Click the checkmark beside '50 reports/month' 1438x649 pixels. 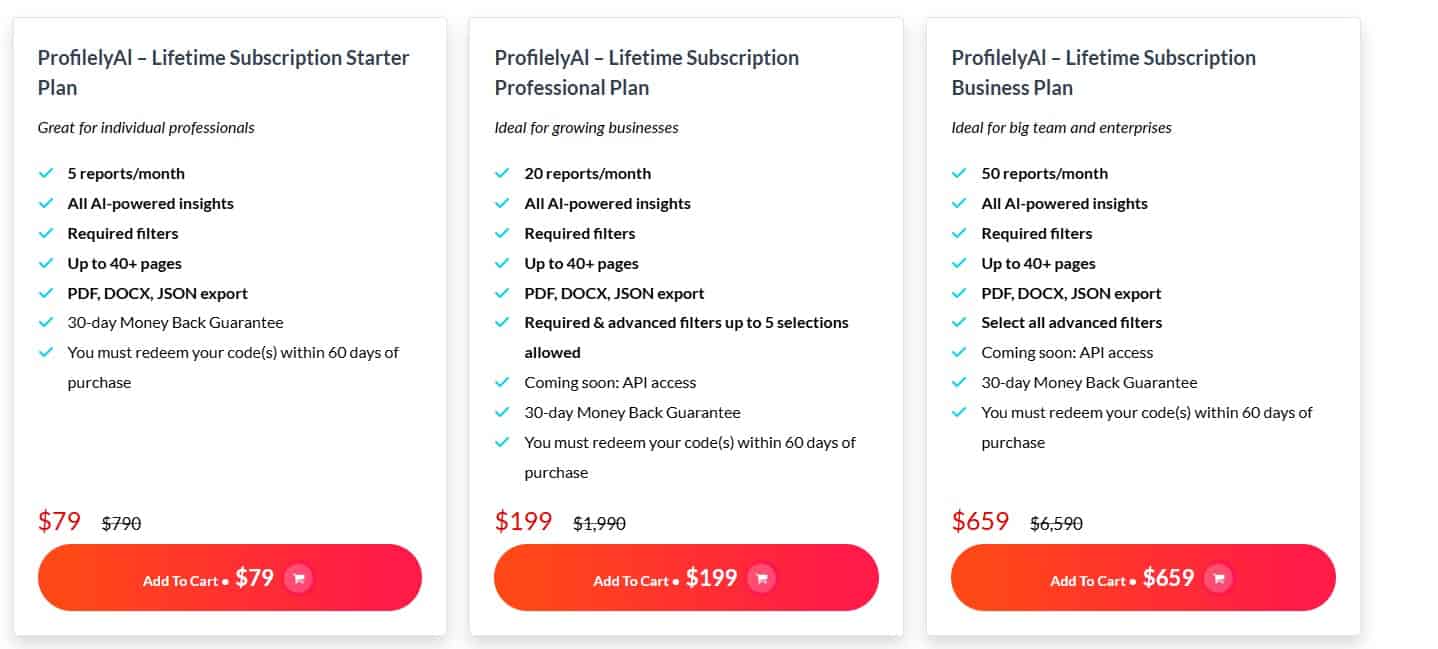960,172
